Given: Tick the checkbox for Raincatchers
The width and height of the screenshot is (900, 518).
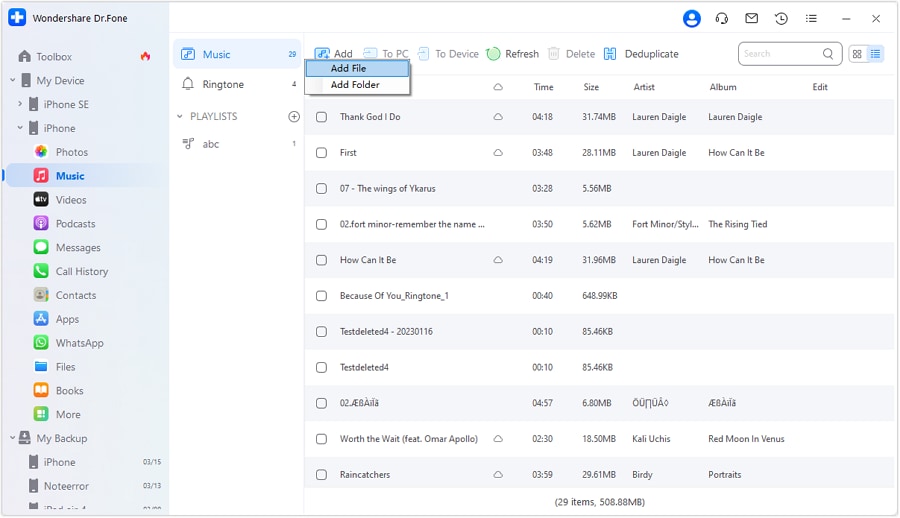Looking at the screenshot, I should click(321, 475).
